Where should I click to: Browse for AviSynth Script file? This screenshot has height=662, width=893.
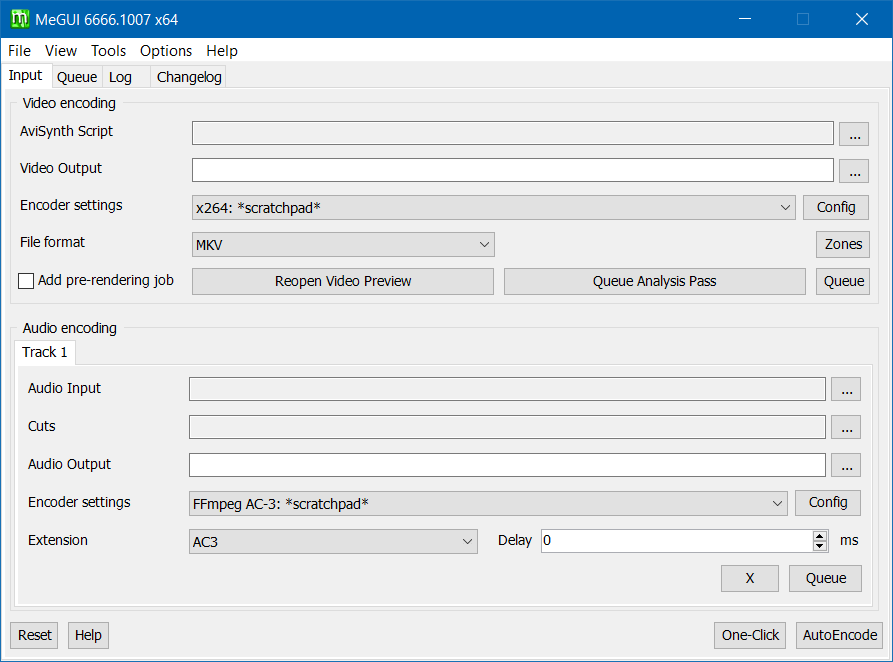click(853, 134)
